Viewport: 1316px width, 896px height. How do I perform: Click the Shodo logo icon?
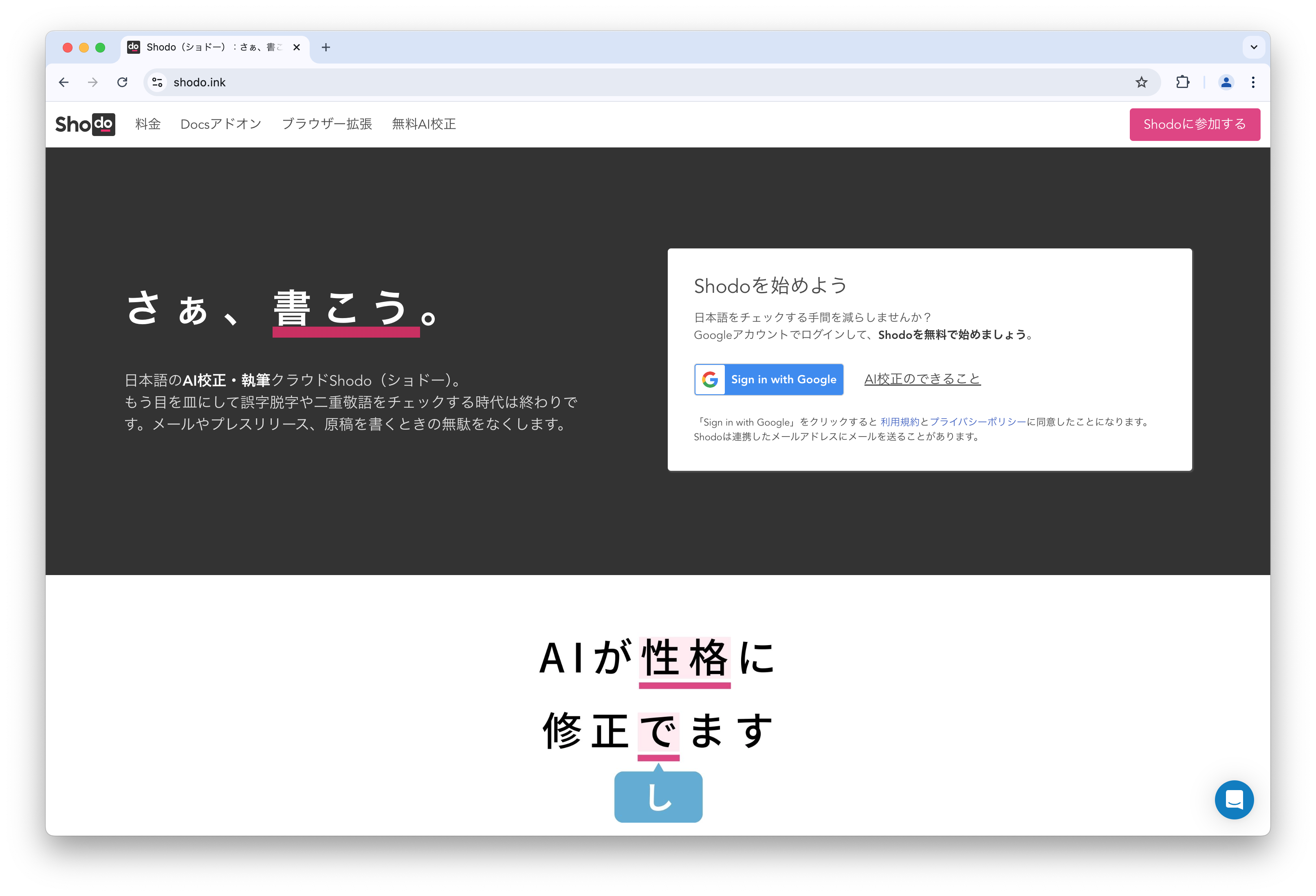coord(86,123)
